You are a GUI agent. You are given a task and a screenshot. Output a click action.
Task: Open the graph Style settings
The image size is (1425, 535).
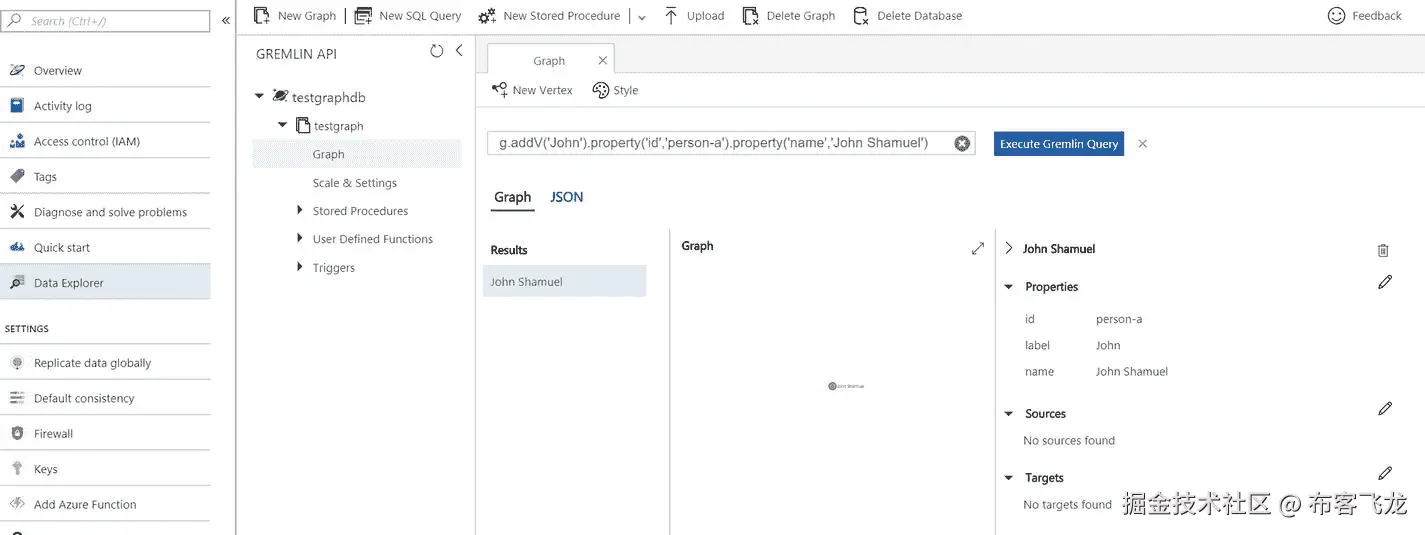click(615, 90)
